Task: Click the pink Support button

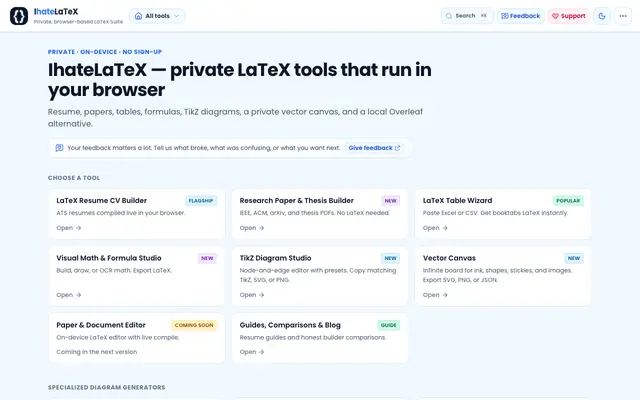Action: click(569, 16)
